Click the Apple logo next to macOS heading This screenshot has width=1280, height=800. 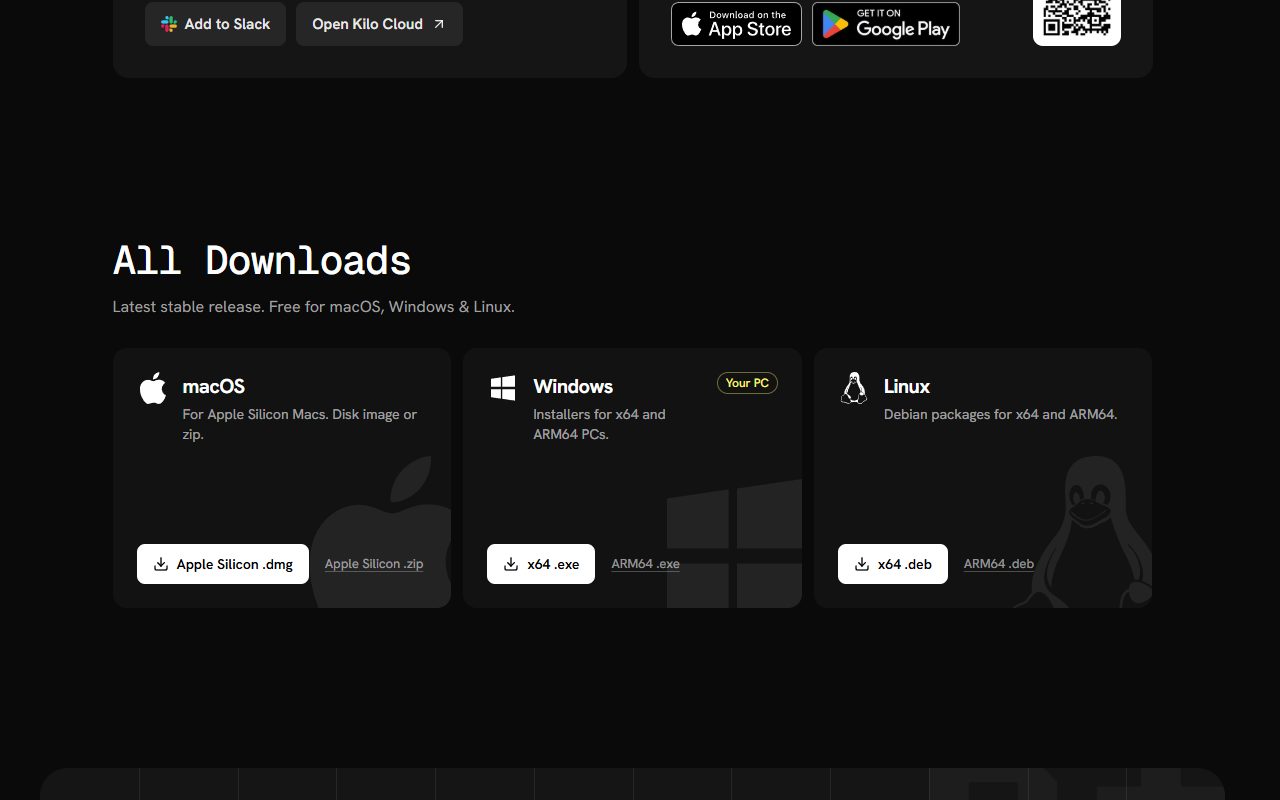pos(153,388)
